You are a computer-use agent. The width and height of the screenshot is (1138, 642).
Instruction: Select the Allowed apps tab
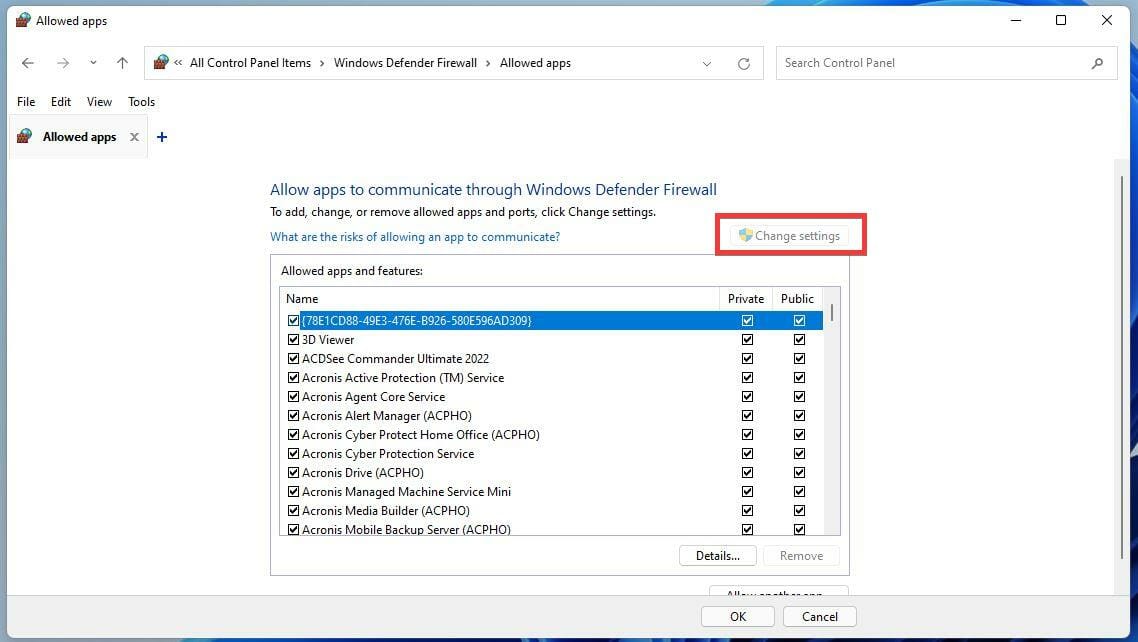tap(79, 136)
